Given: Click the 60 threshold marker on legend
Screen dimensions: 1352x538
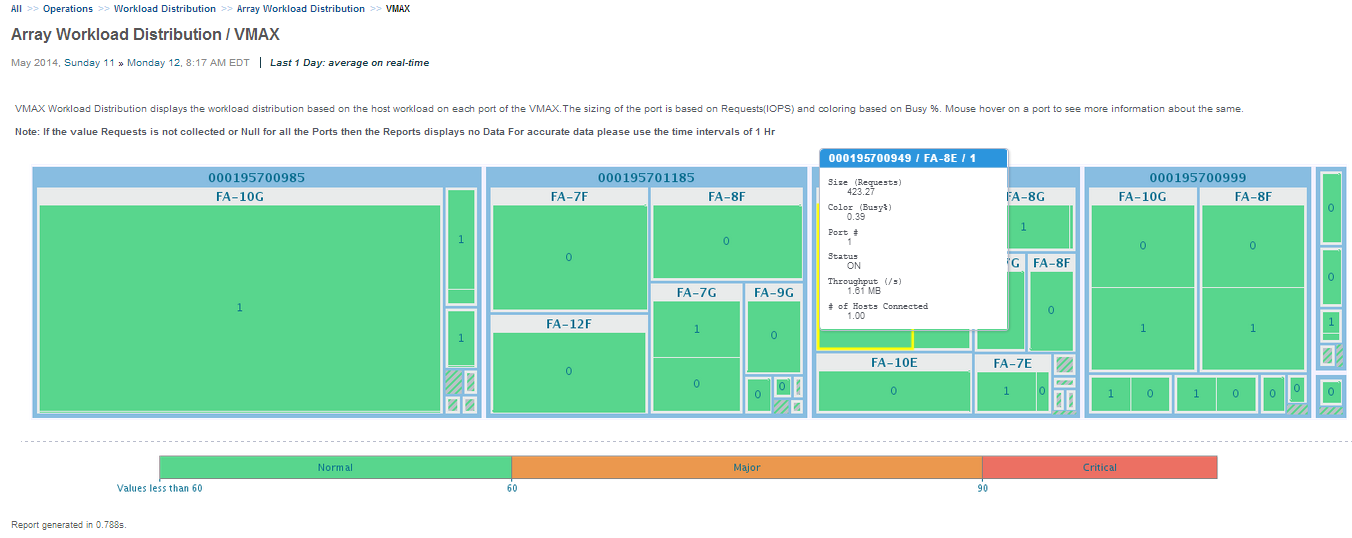Looking at the screenshot, I should coord(511,488).
